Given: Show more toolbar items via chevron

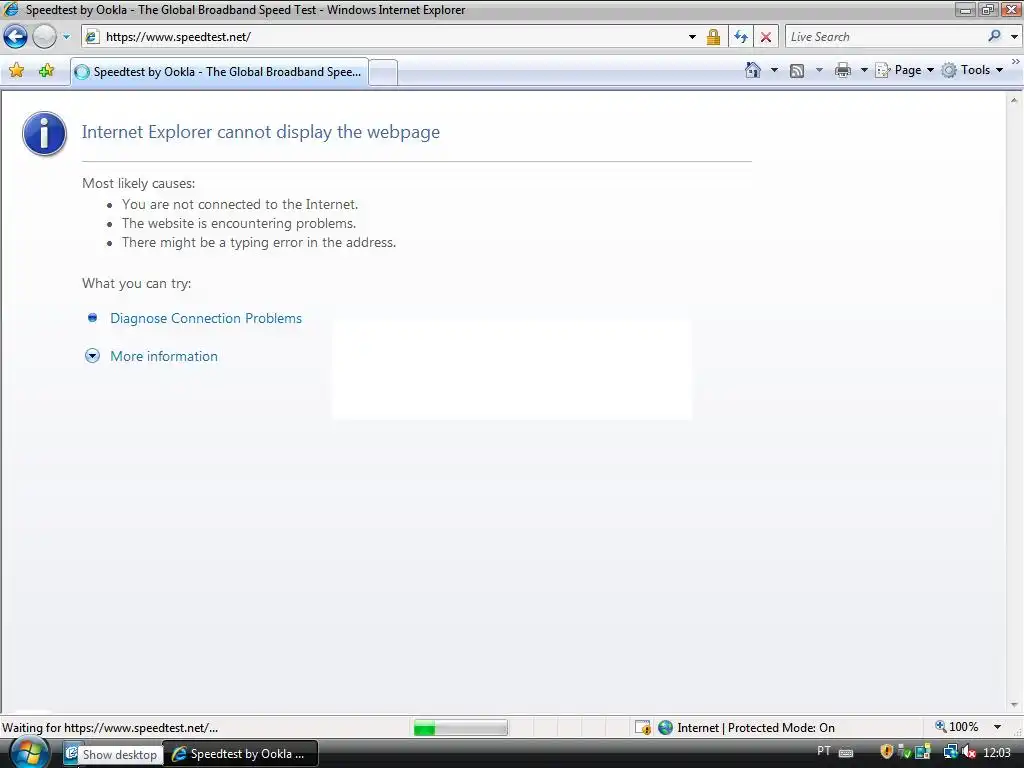Looking at the screenshot, I should [1016, 61].
